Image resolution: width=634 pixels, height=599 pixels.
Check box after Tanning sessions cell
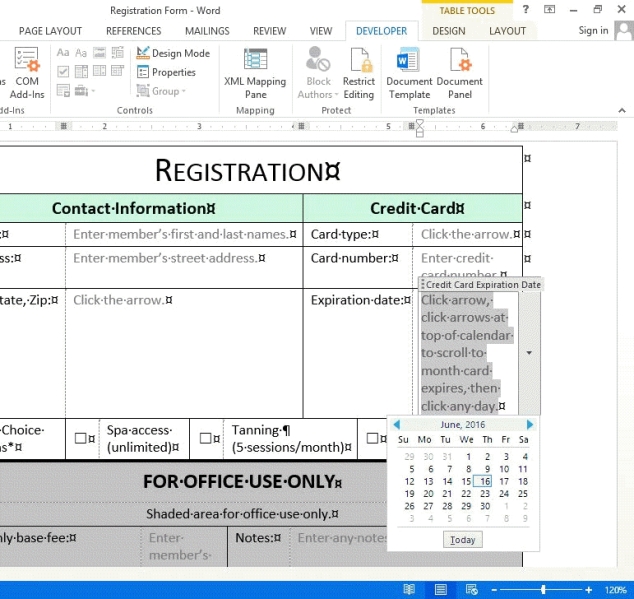coord(372,438)
